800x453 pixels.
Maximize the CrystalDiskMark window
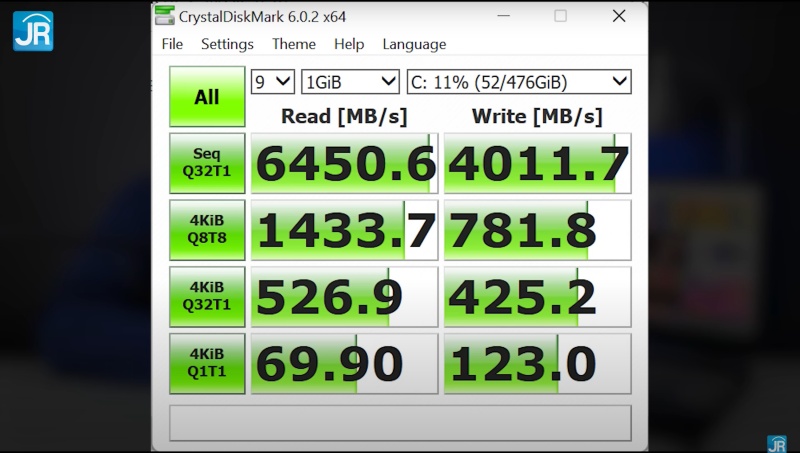[x=560, y=16]
